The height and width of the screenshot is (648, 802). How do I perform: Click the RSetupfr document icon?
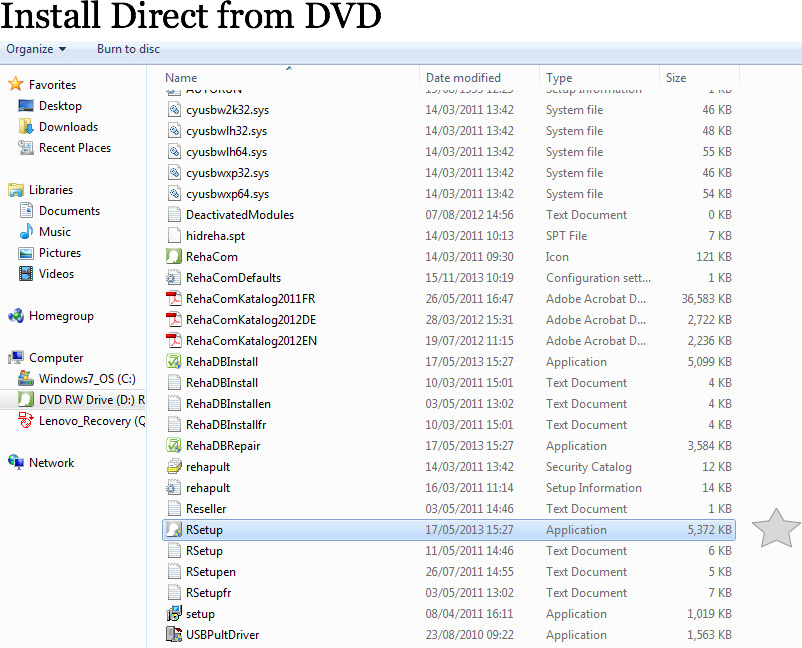pos(174,592)
